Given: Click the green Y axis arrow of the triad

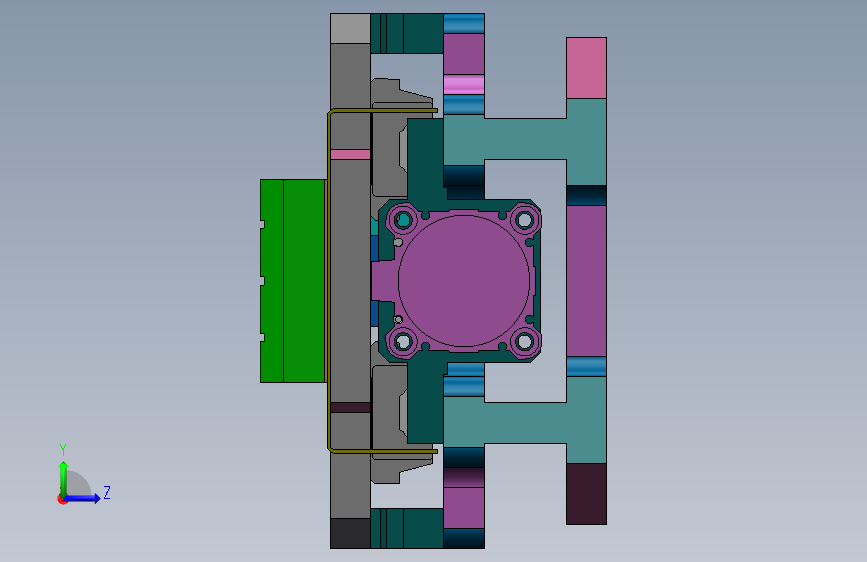Looking at the screenshot, I should click(x=63, y=478).
